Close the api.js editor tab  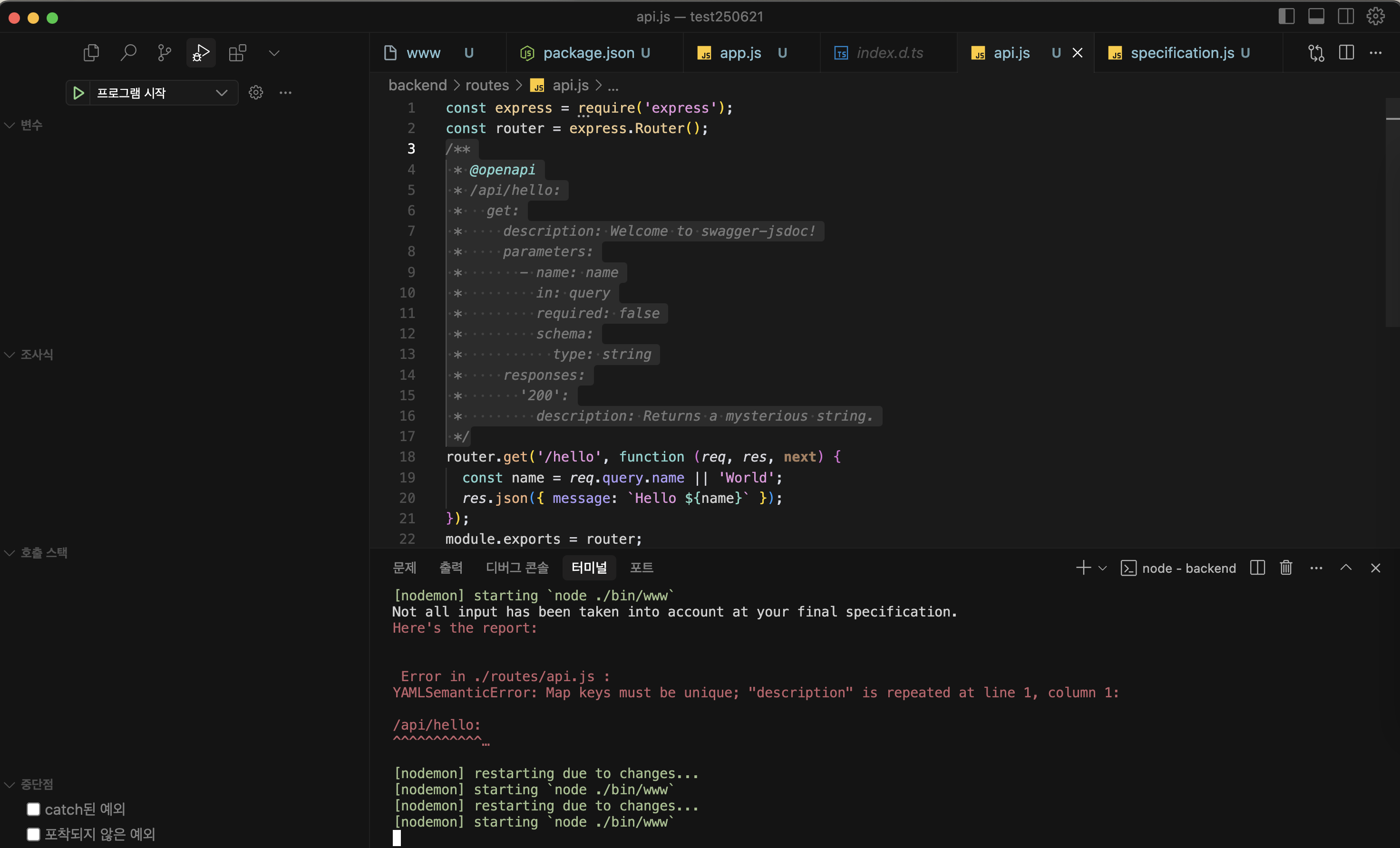1077,53
